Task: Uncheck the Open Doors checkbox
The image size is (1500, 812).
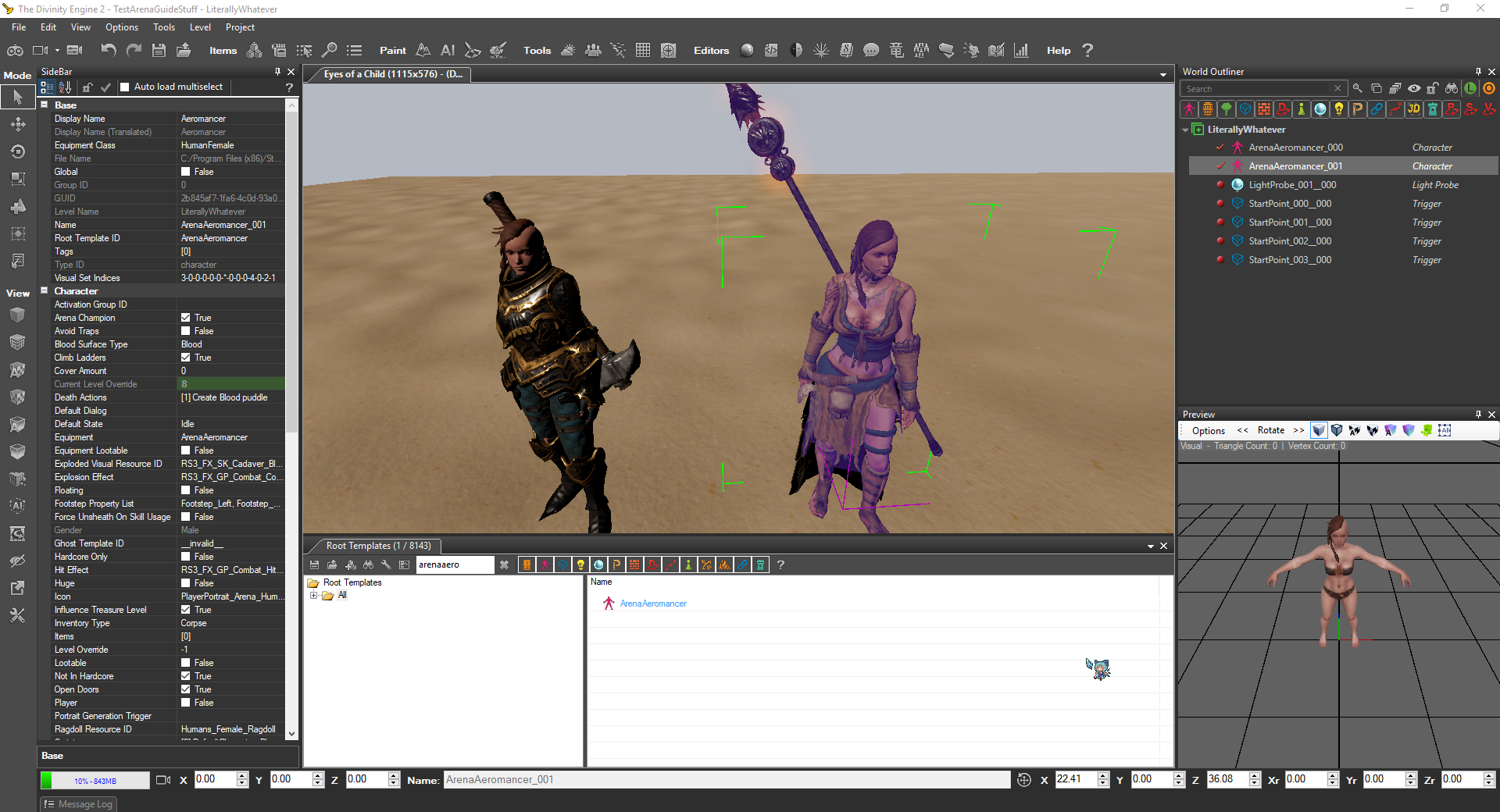Action: pyautogui.click(x=186, y=689)
